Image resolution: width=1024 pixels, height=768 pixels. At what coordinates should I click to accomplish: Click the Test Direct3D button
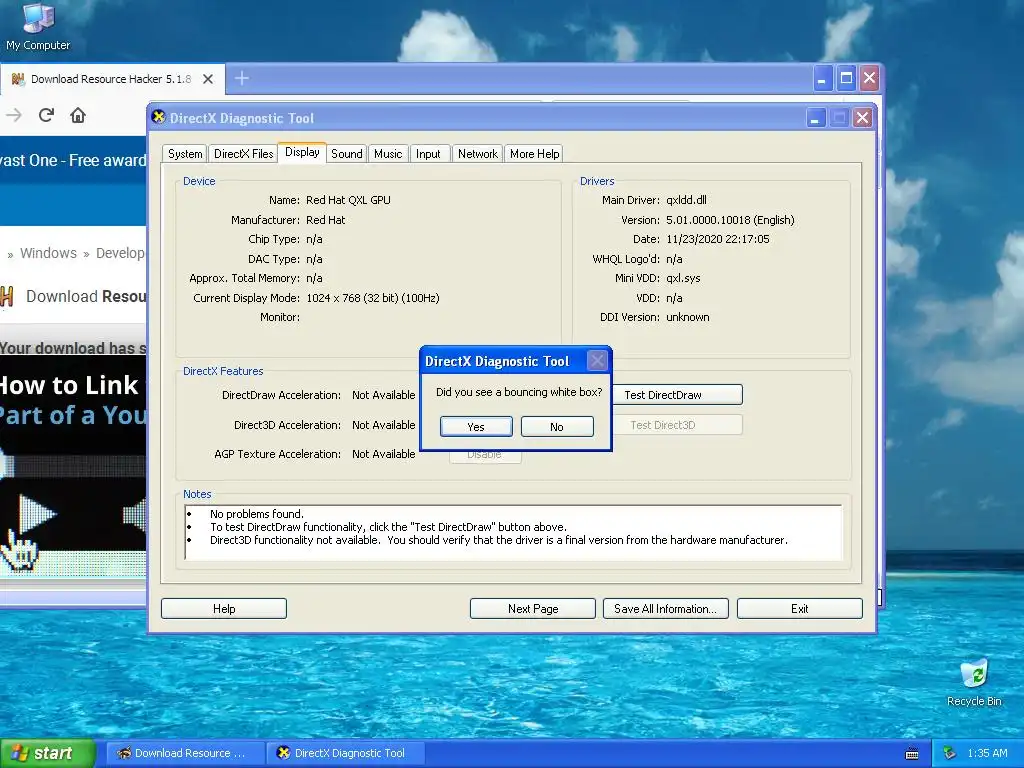677,424
